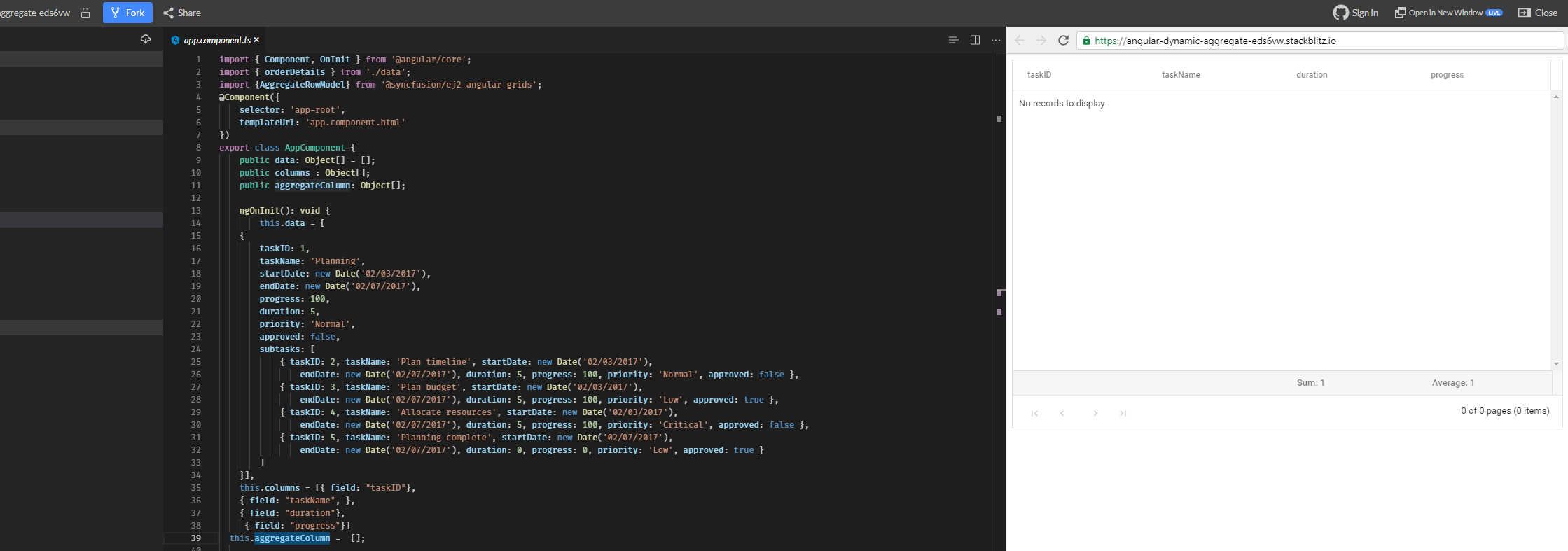This screenshot has width=1568, height=551.
Task: Click 'No records to display' text
Action: click(x=1062, y=103)
